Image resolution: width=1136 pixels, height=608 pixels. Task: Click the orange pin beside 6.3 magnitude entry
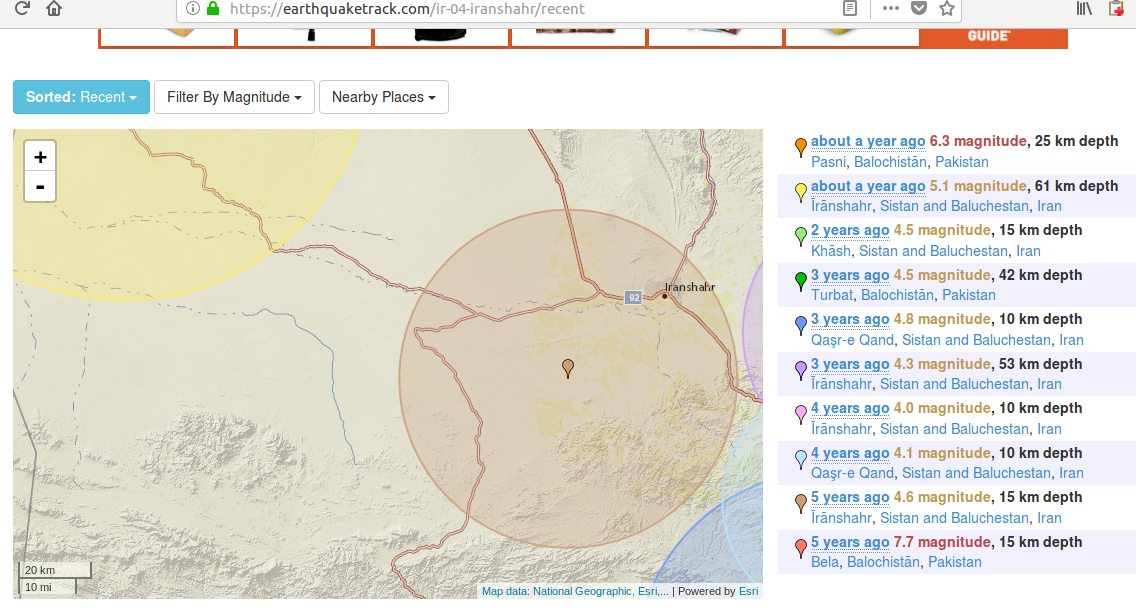[800, 147]
